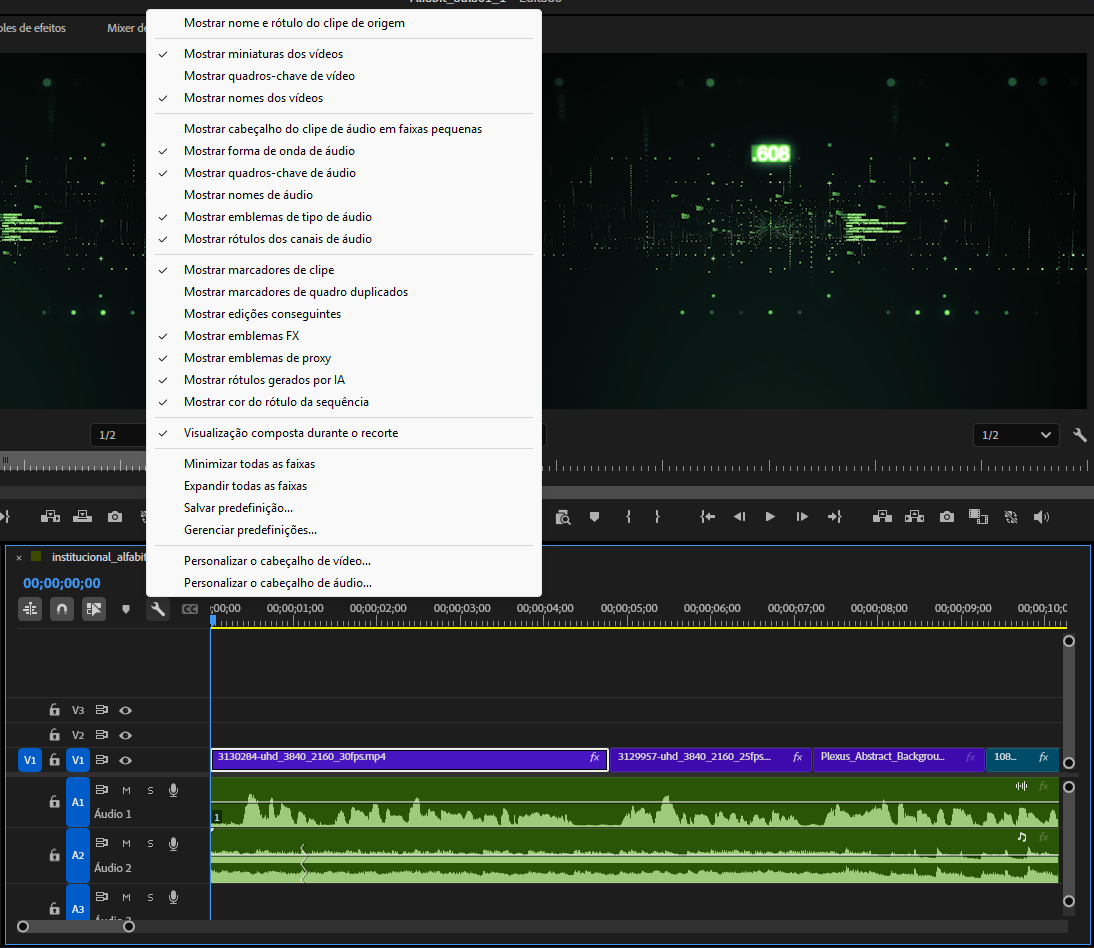Click the timeline timecode 00;00;00;00
The width and height of the screenshot is (1094, 948).
[61, 583]
